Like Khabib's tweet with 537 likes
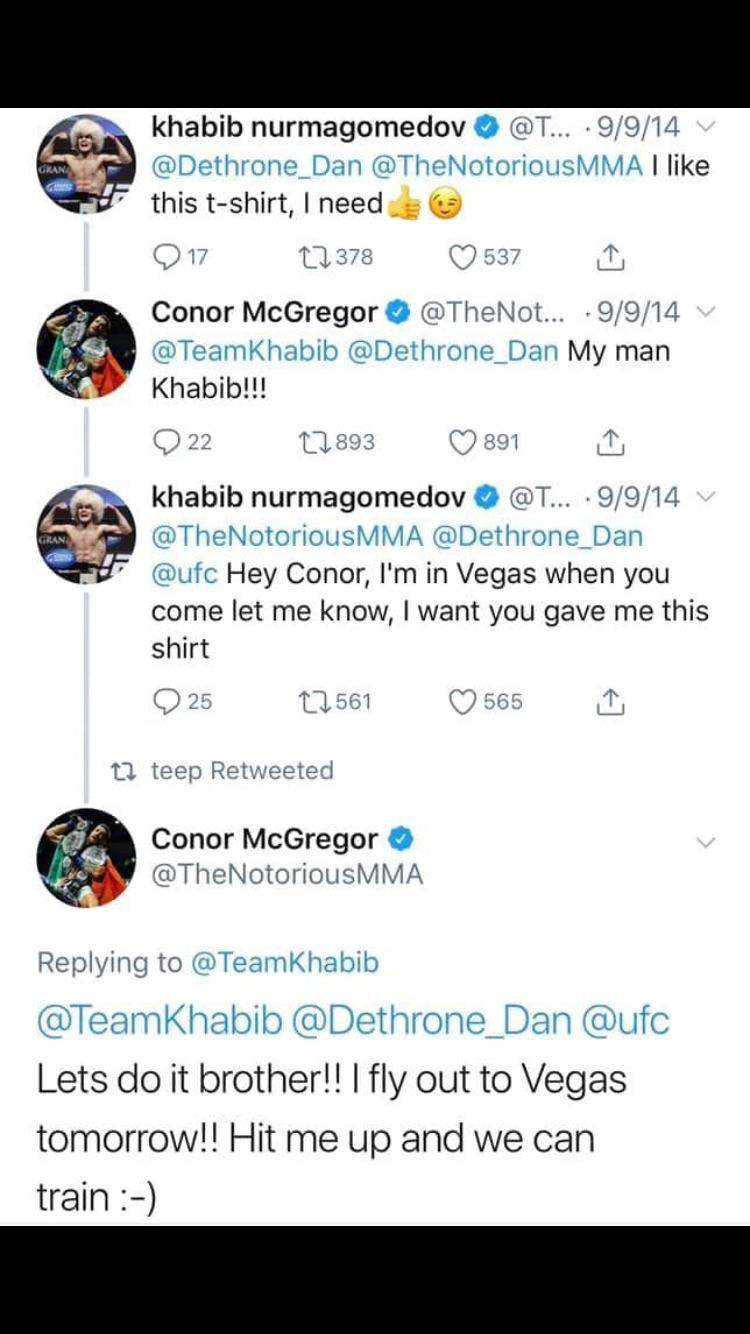The height and width of the screenshot is (1334, 750). pos(461,257)
